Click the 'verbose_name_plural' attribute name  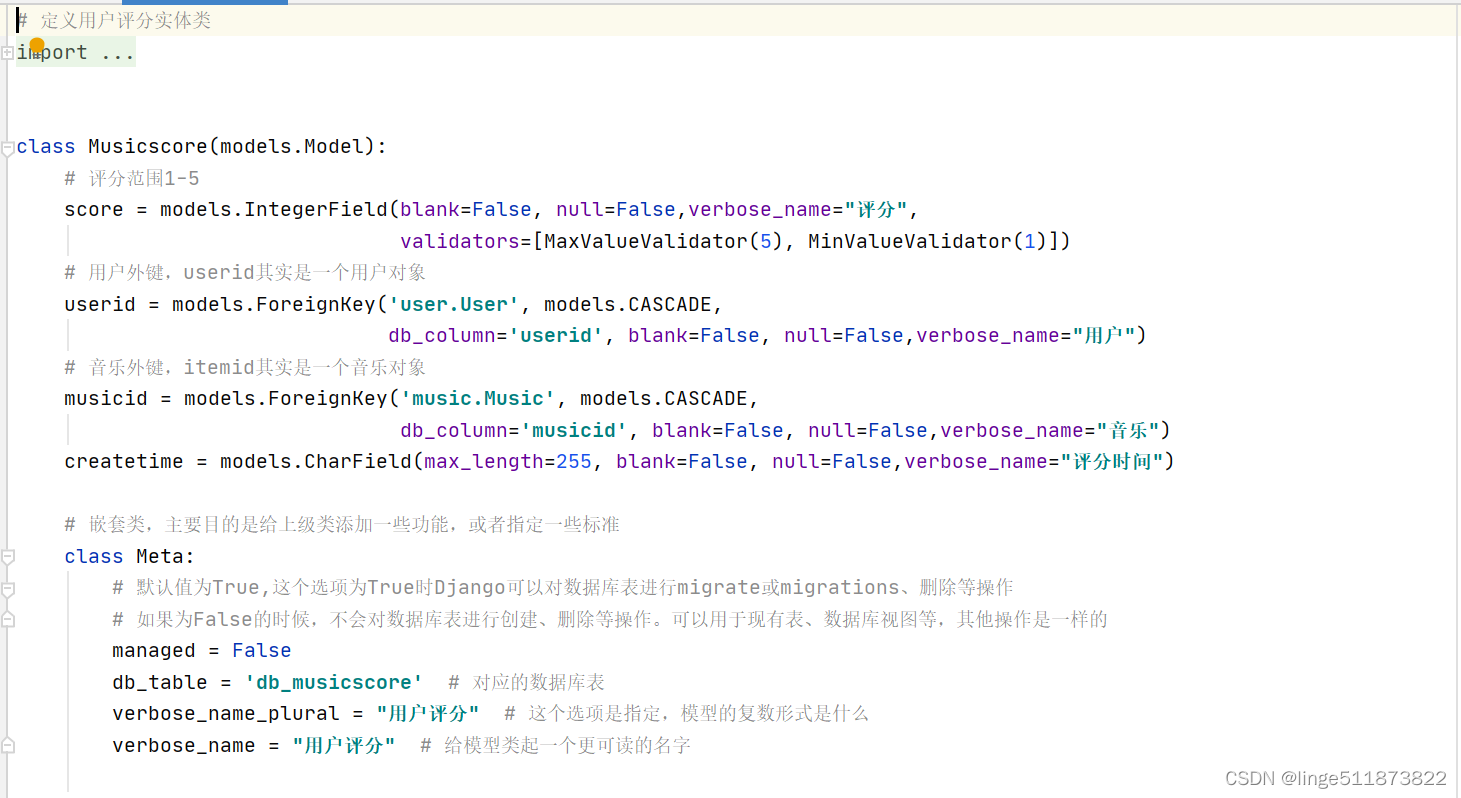click(226, 714)
